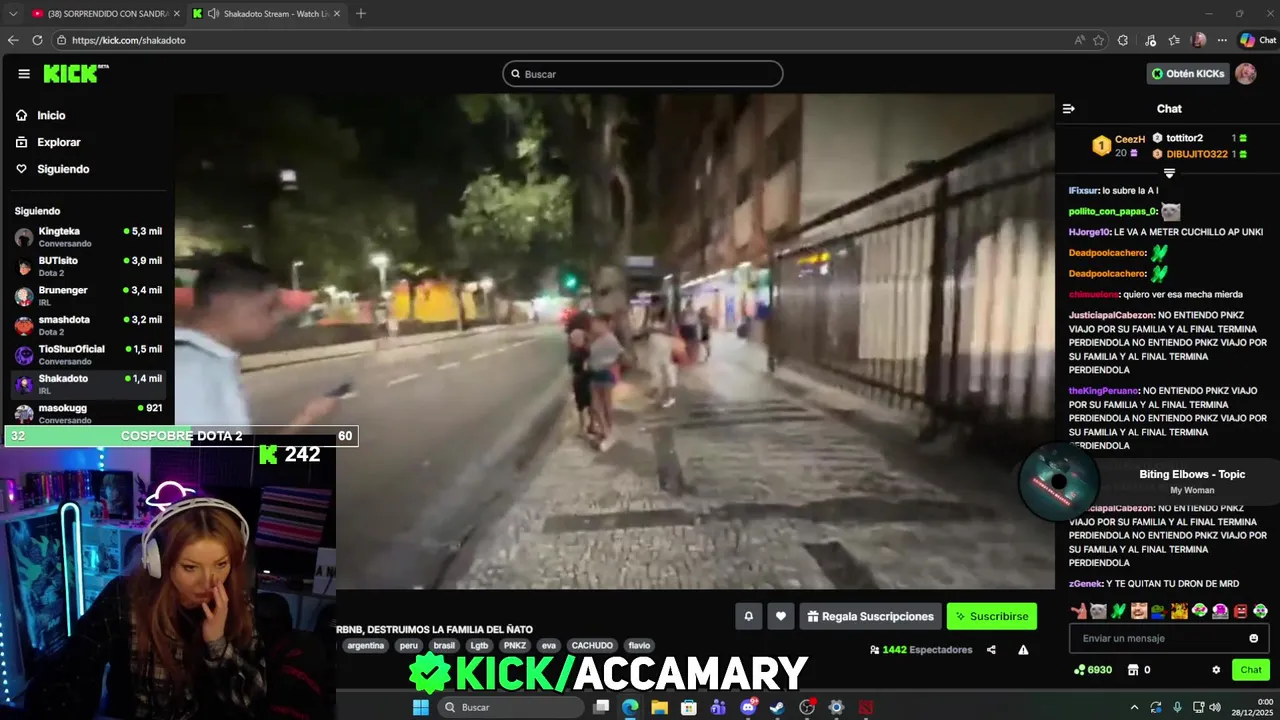Open TioShurOficial's channel in Siguiendo list

point(88,355)
